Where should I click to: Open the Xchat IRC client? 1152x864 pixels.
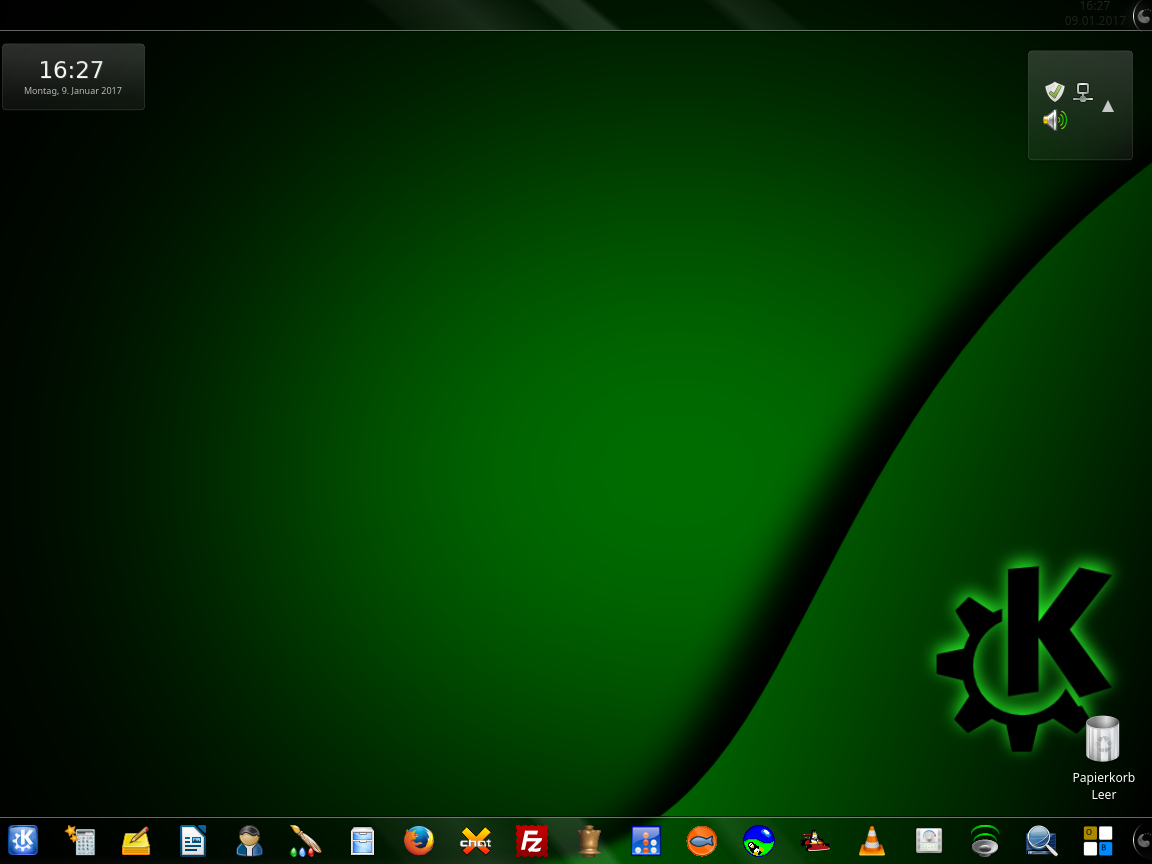(475, 840)
